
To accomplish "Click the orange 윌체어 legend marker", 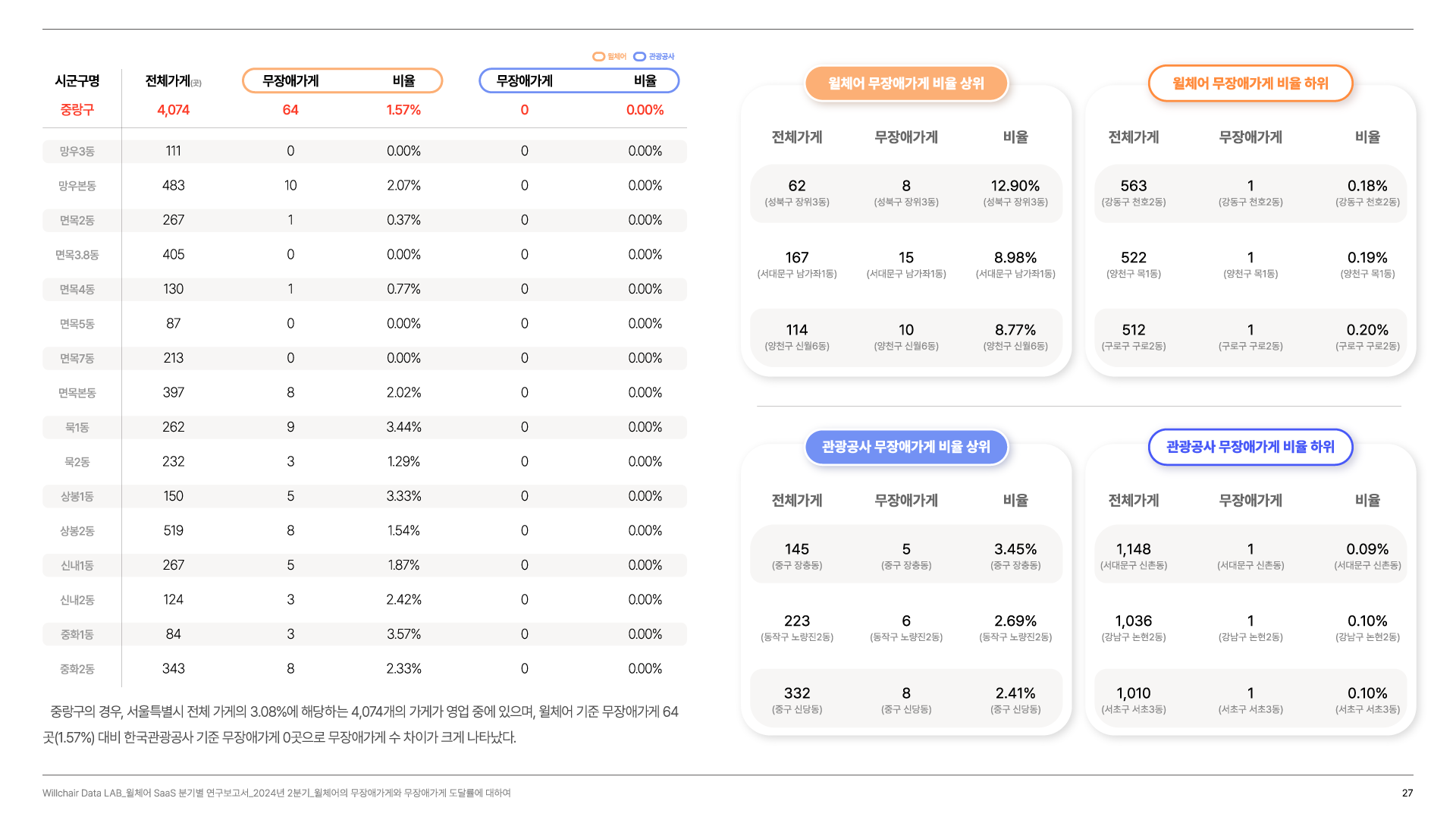I will [x=598, y=57].
